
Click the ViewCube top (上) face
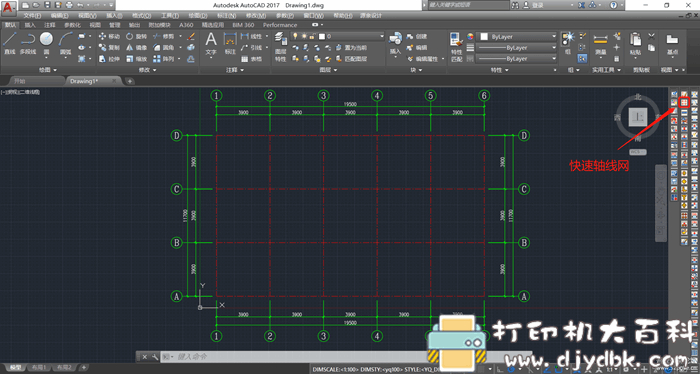[x=637, y=117]
